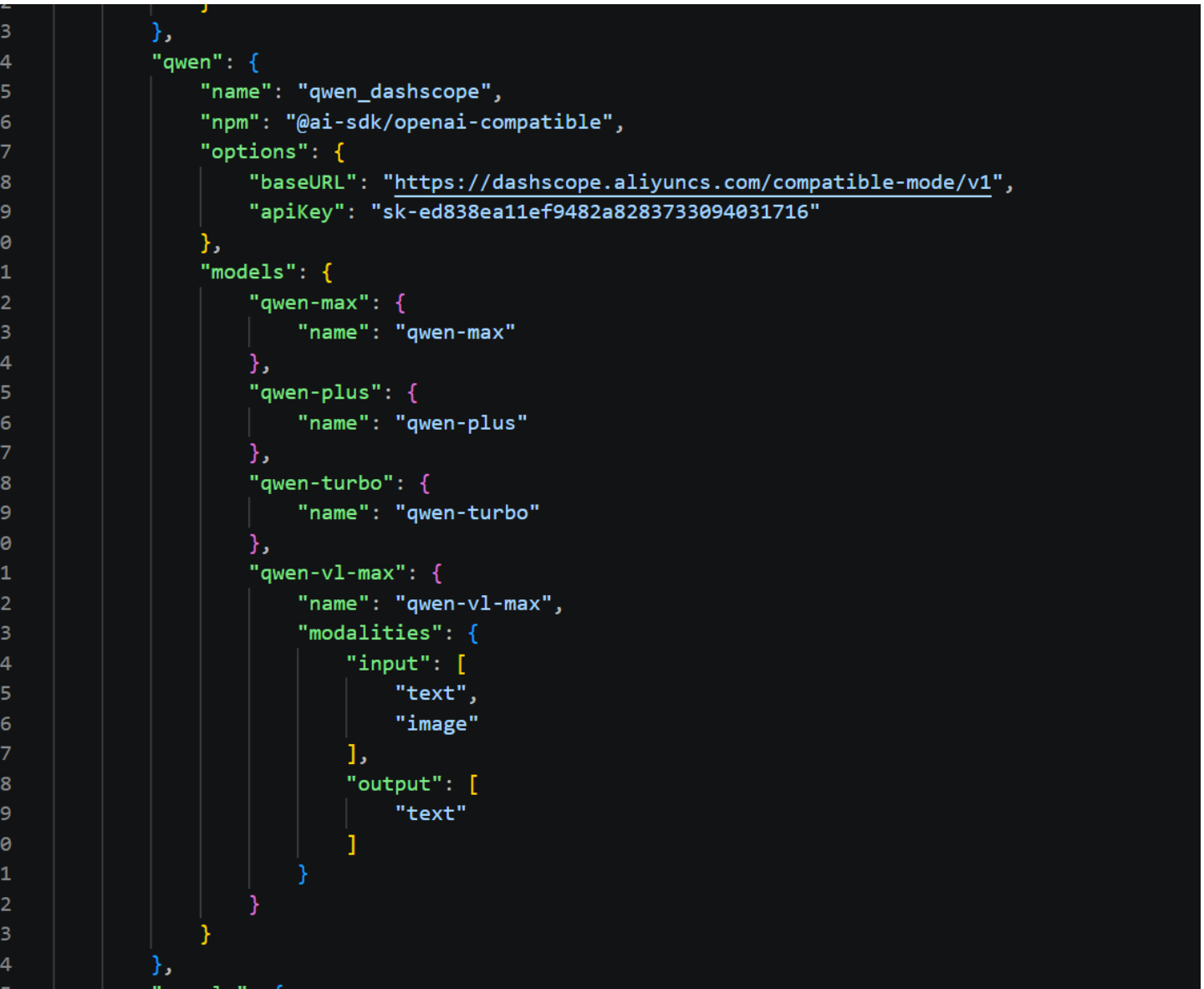This screenshot has height=989, width=1204.
Task: Click the "name" key on the qwen_dashscope line
Action: (x=236, y=92)
